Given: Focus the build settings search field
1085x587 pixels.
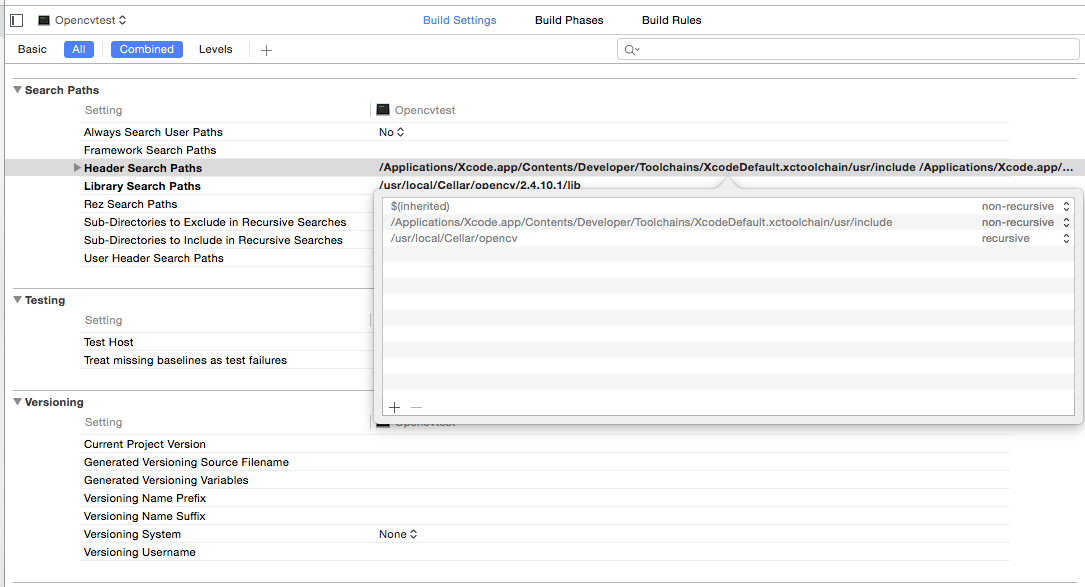Looking at the screenshot, I should [x=848, y=49].
